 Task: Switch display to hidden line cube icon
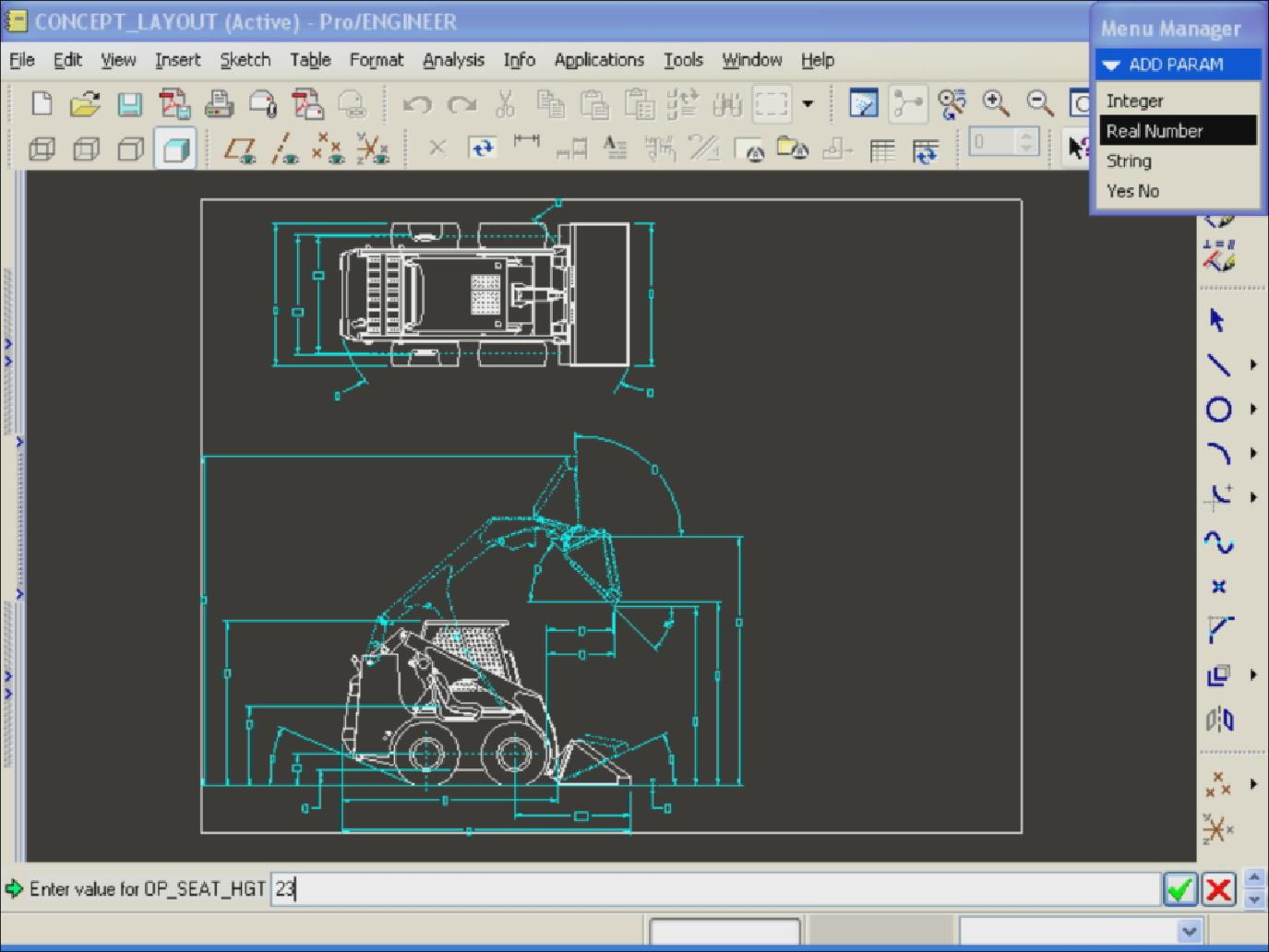coord(86,149)
